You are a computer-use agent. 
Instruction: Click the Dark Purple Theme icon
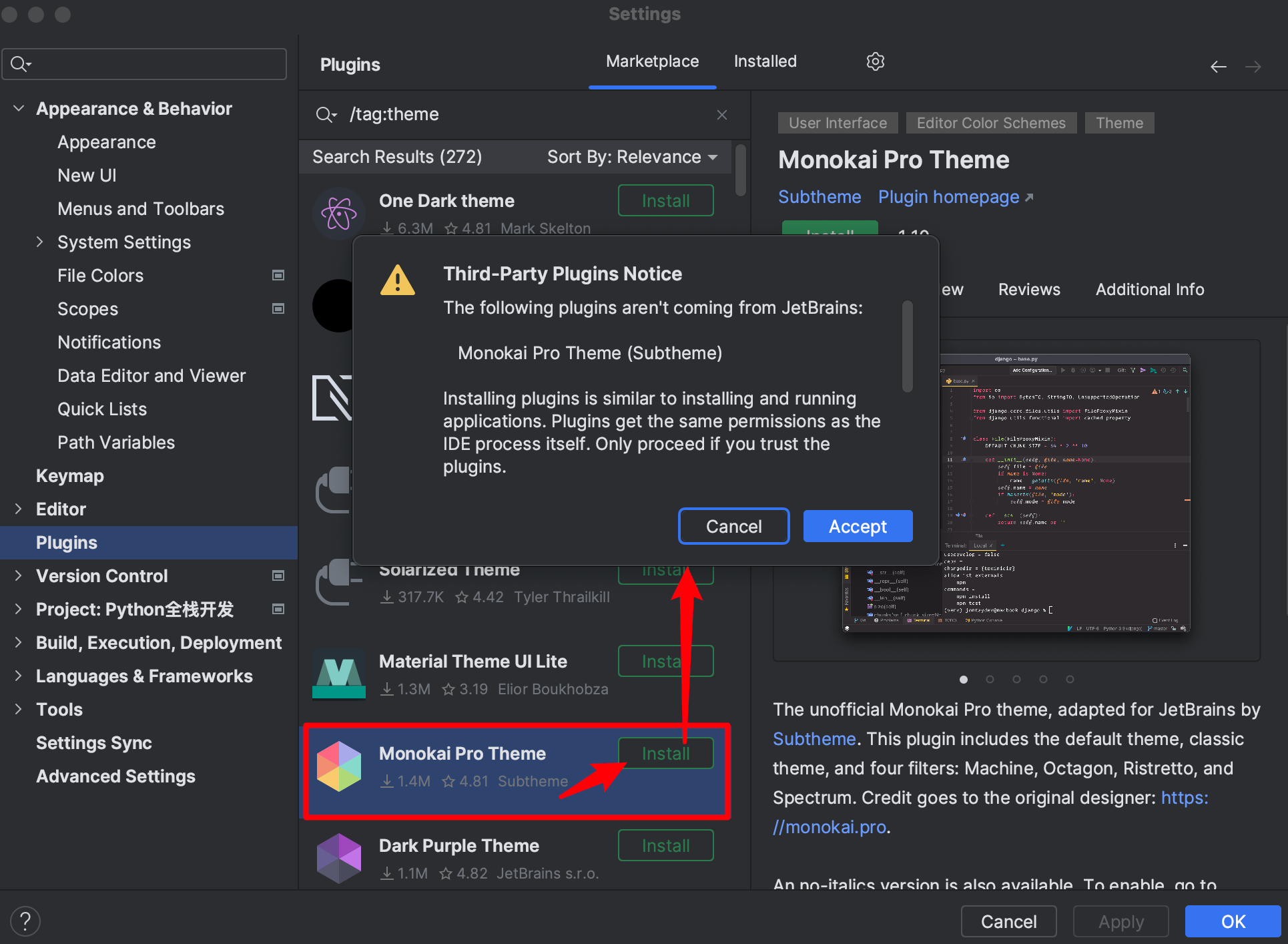pos(339,858)
